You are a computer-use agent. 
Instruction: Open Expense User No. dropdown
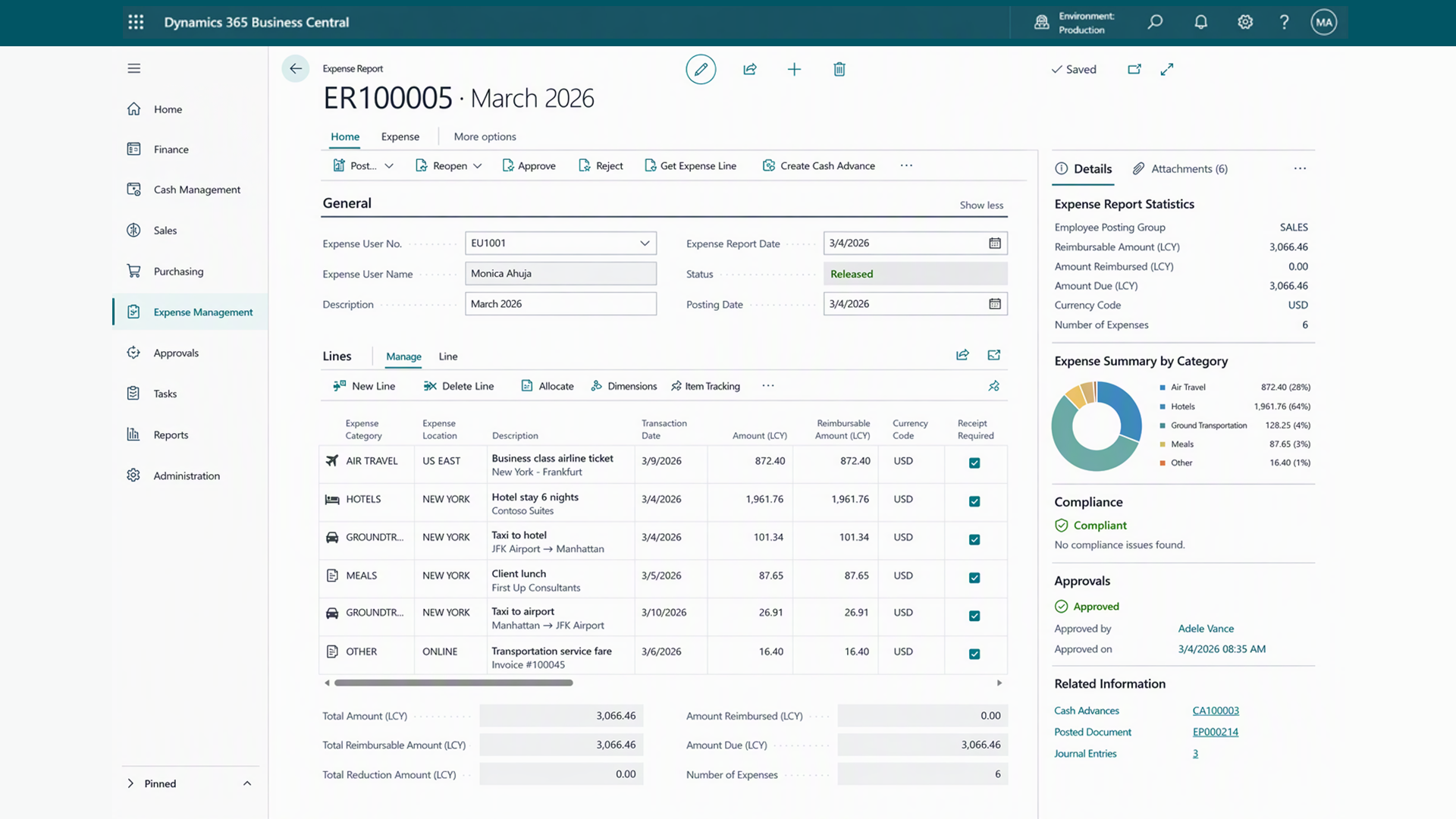(645, 243)
